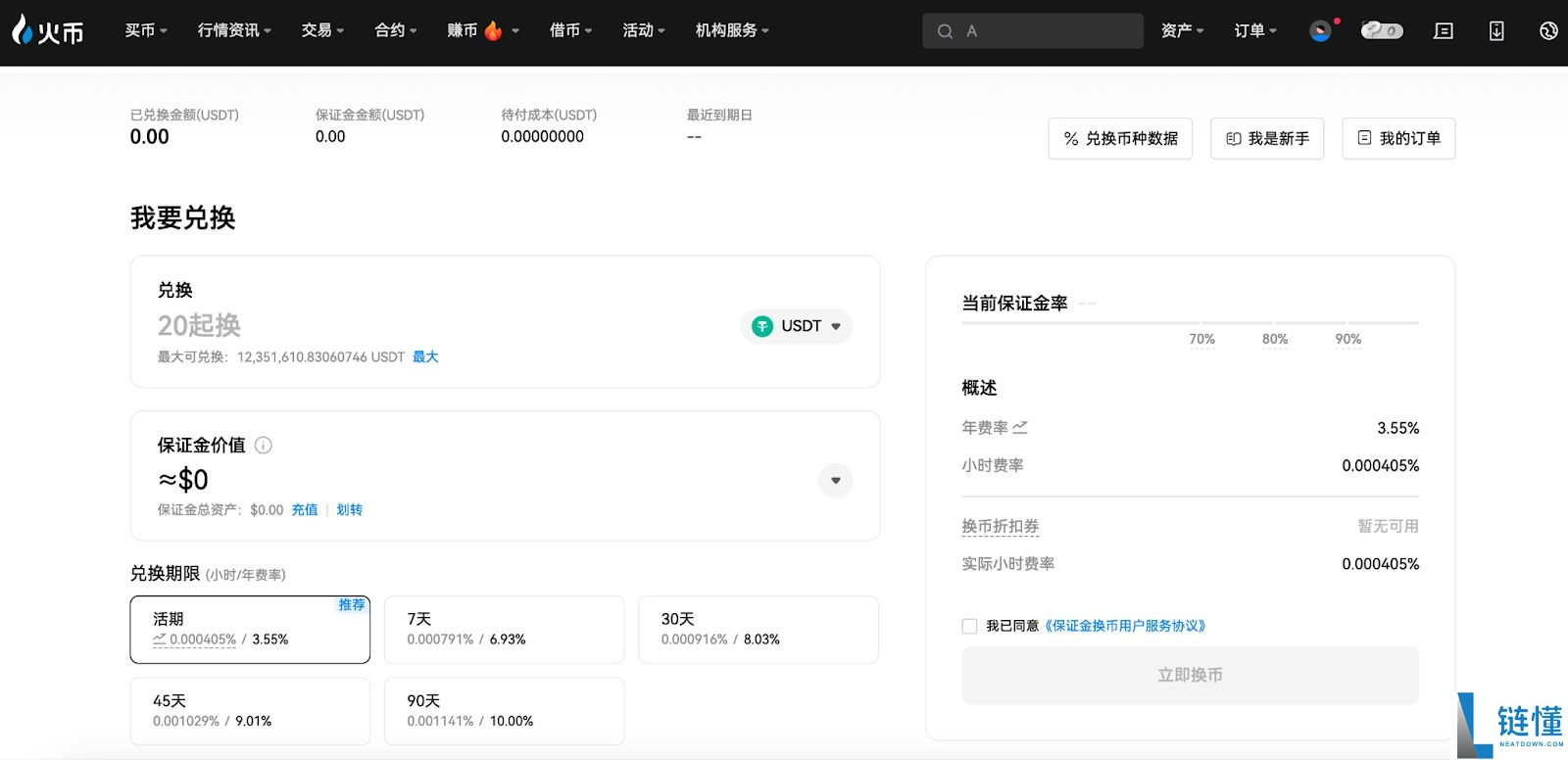Expand the 资产 dropdown
The width and height of the screenshot is (1568, 760).
point(1182,30)
